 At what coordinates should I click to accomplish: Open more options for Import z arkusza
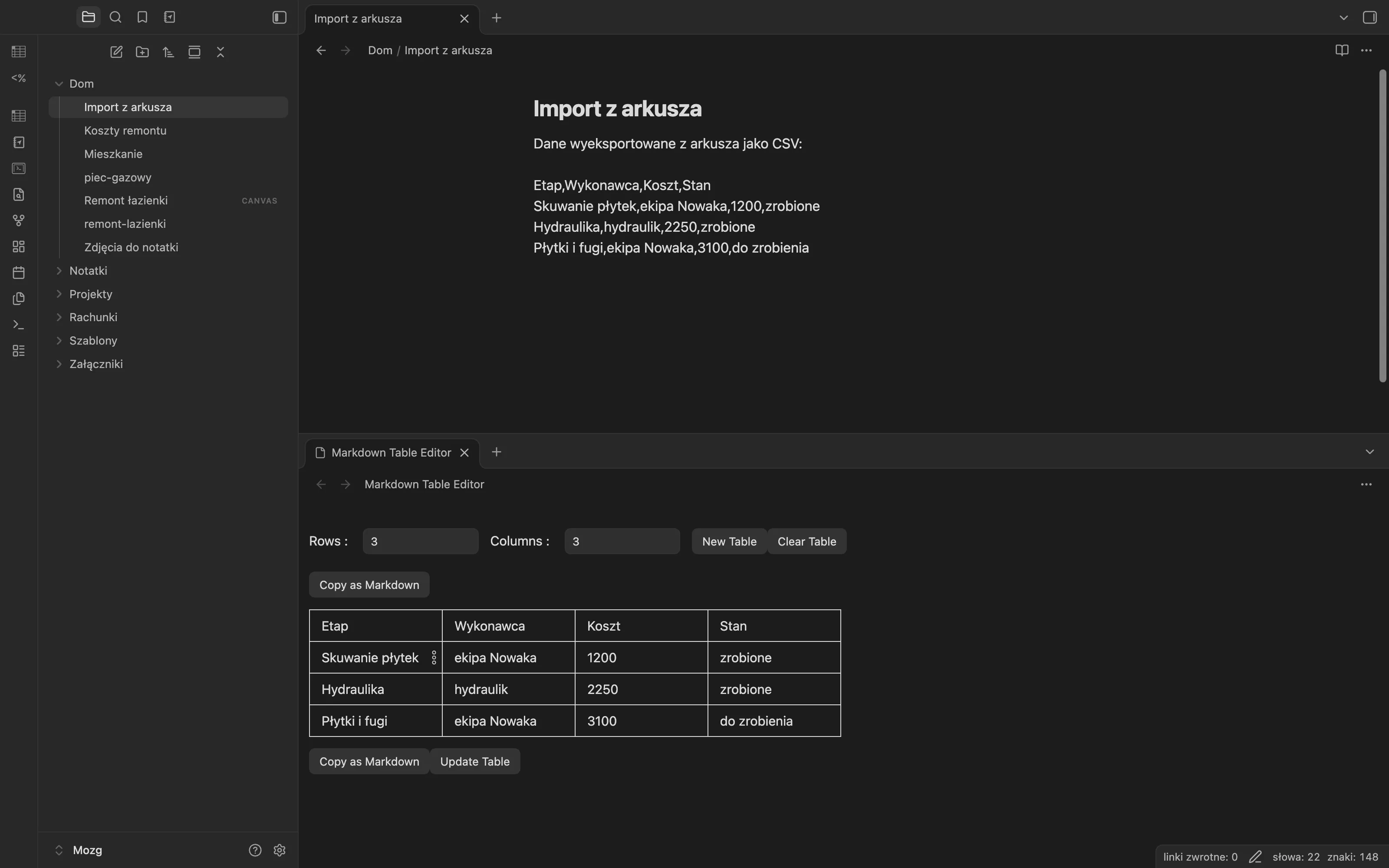point(1366,50)
